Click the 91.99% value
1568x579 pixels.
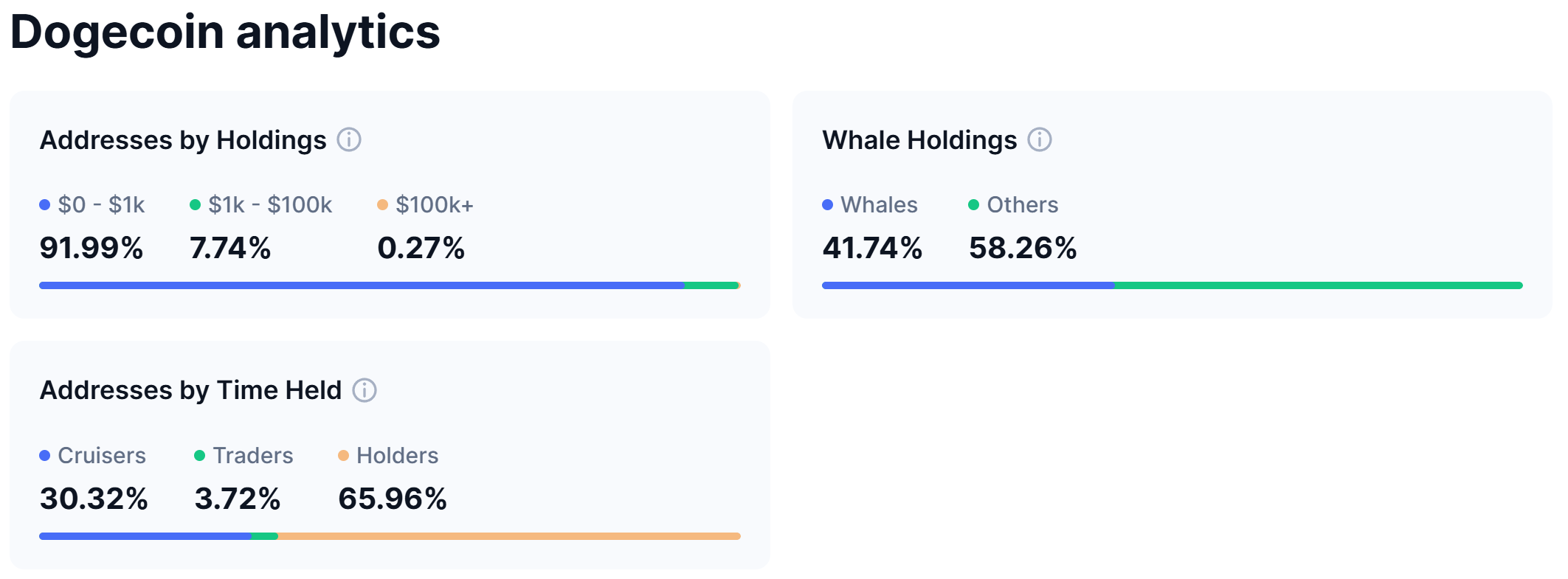[x=91, y=248]
